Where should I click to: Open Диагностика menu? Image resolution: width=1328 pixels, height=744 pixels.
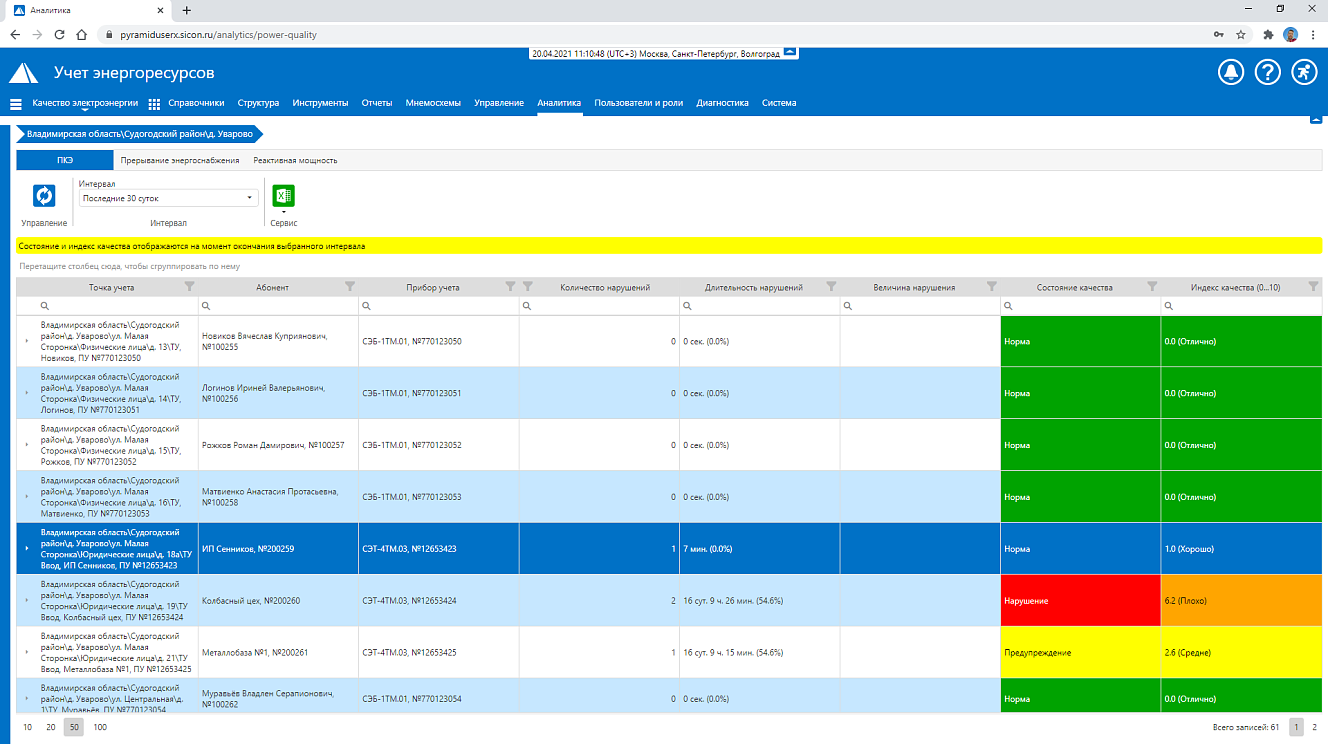tap(723, 103)
